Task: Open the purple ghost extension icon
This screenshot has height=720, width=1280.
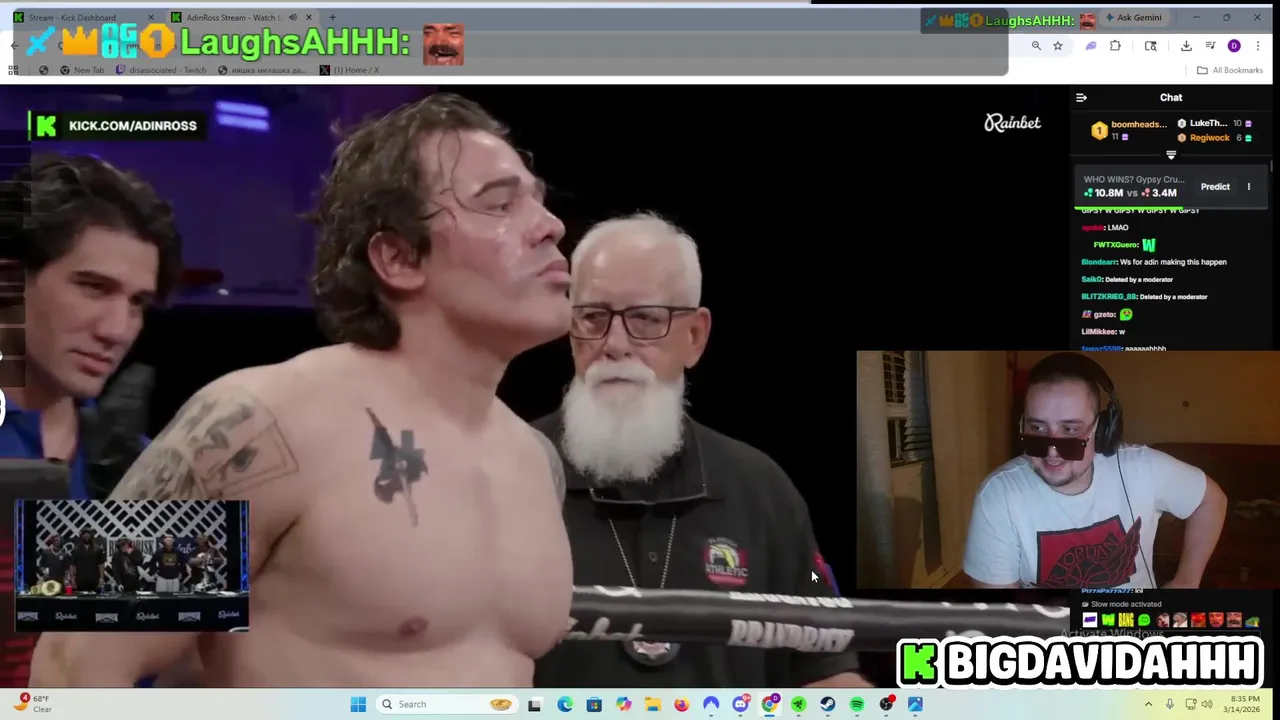Action: click(x=1091, y=46)
